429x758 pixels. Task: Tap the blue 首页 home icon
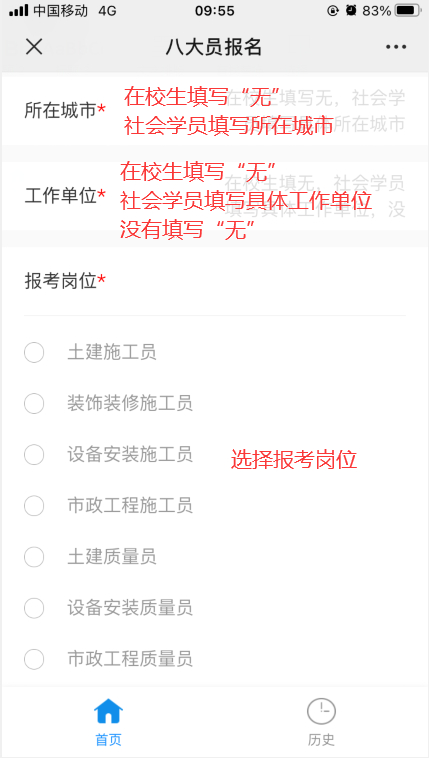pyautogui.click(x=108, y=711)
